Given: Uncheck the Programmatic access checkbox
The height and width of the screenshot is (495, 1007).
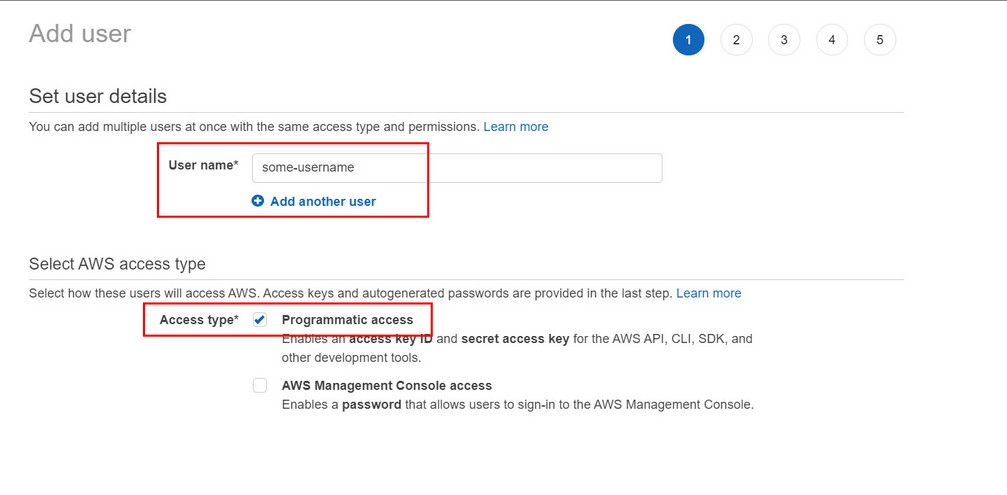Looking at the screenshot, I should [260, 320].
